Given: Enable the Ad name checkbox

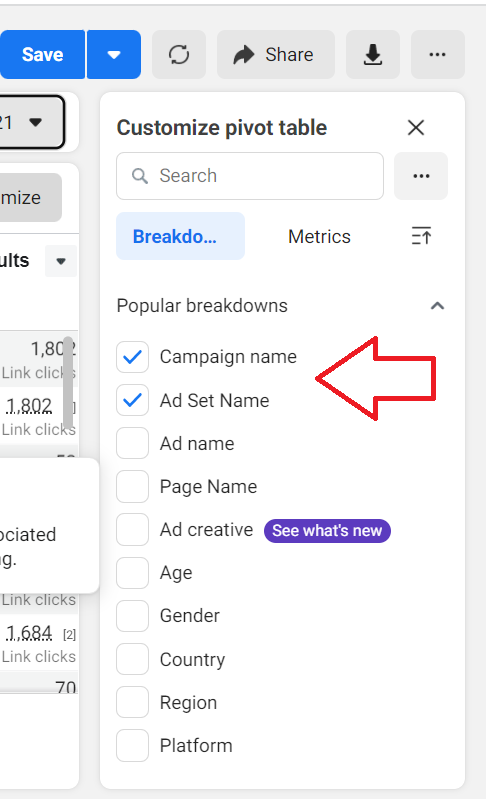Looking at the screenshot, I should point(132,443).
